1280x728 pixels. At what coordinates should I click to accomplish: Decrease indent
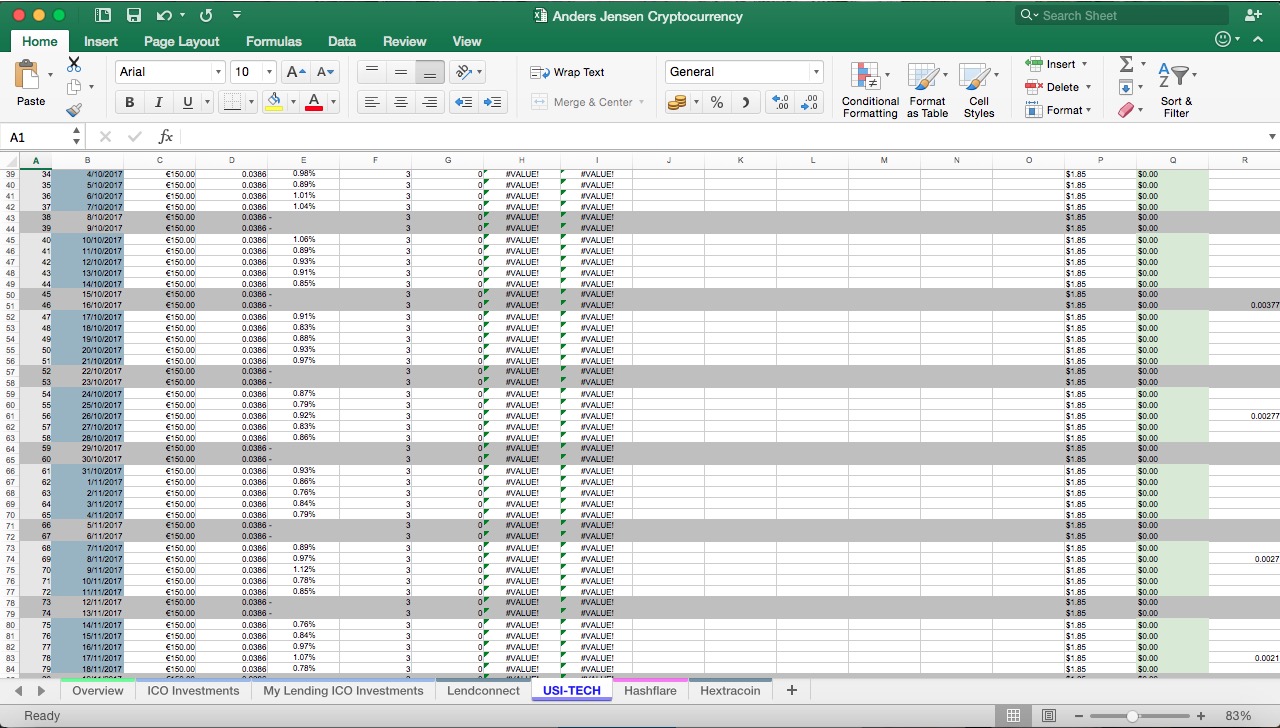click(463, 102)
